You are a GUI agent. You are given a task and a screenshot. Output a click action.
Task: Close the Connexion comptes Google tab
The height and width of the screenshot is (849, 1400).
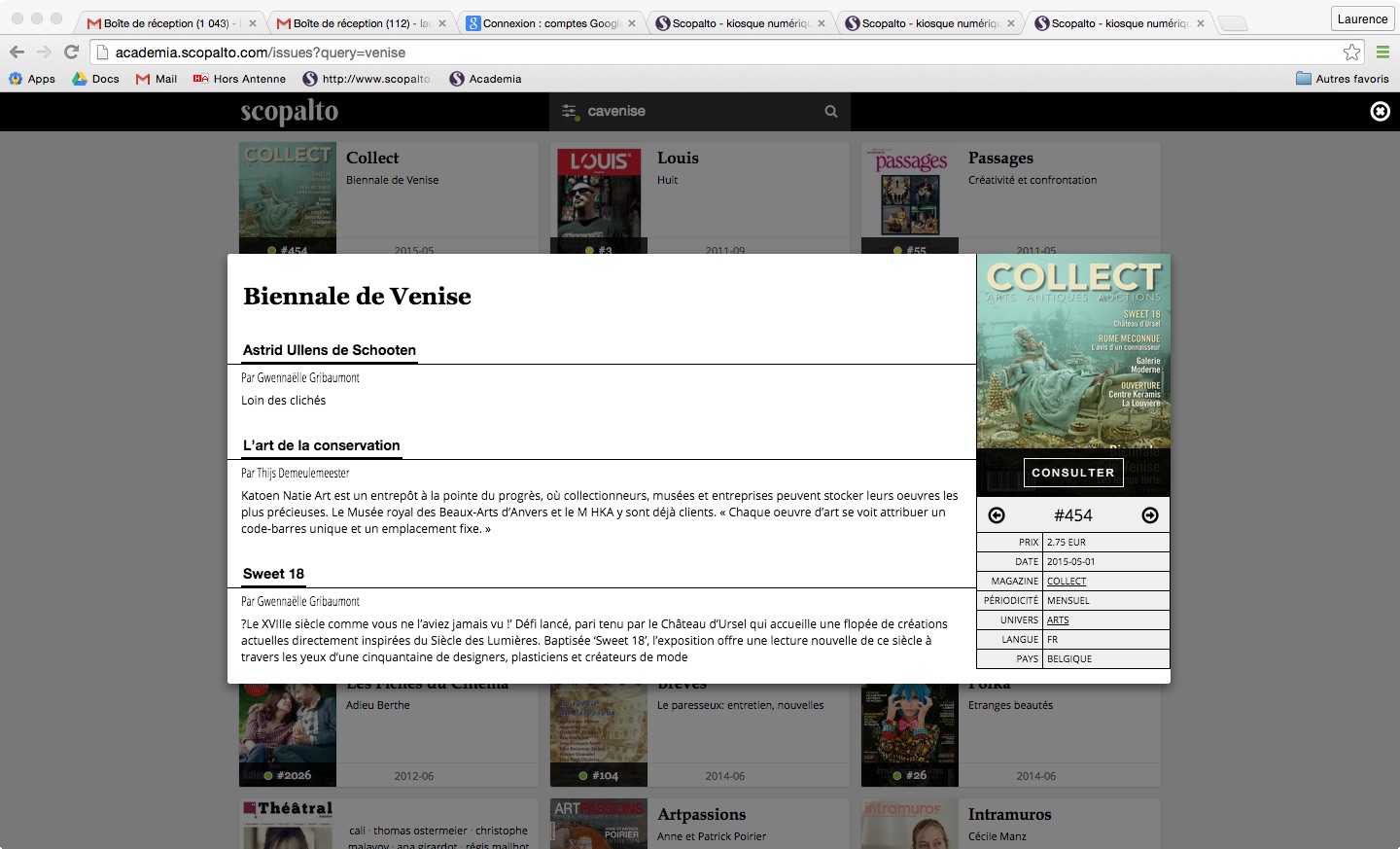[632, 23]
